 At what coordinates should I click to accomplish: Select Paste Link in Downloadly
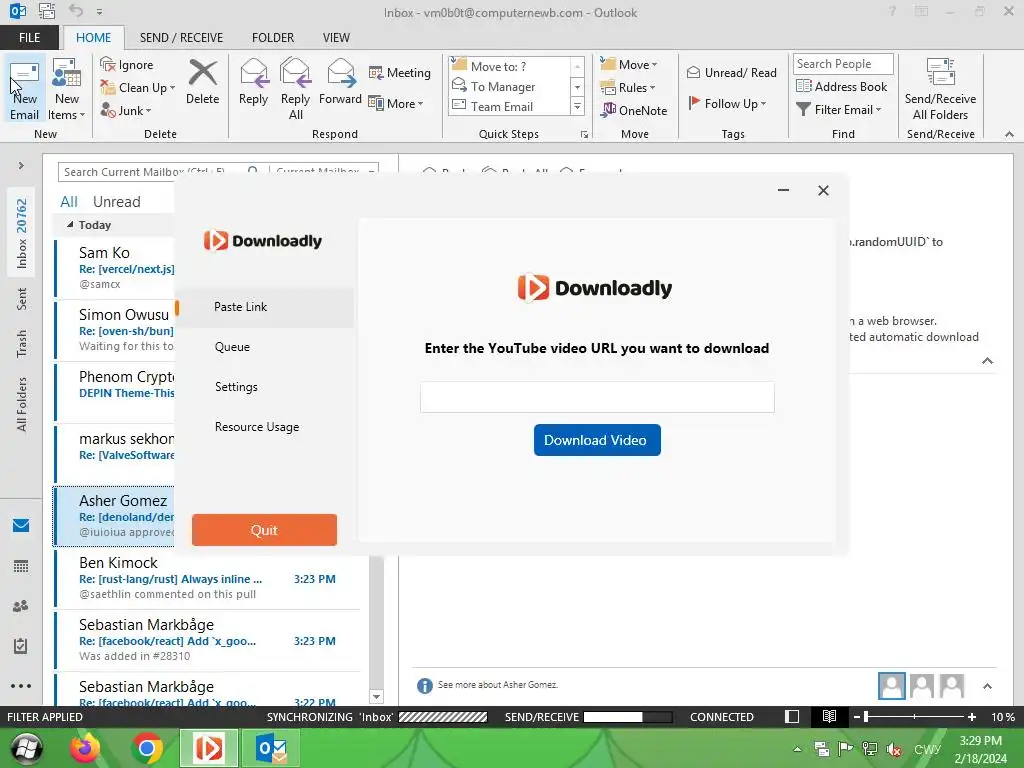coord(265,307)
